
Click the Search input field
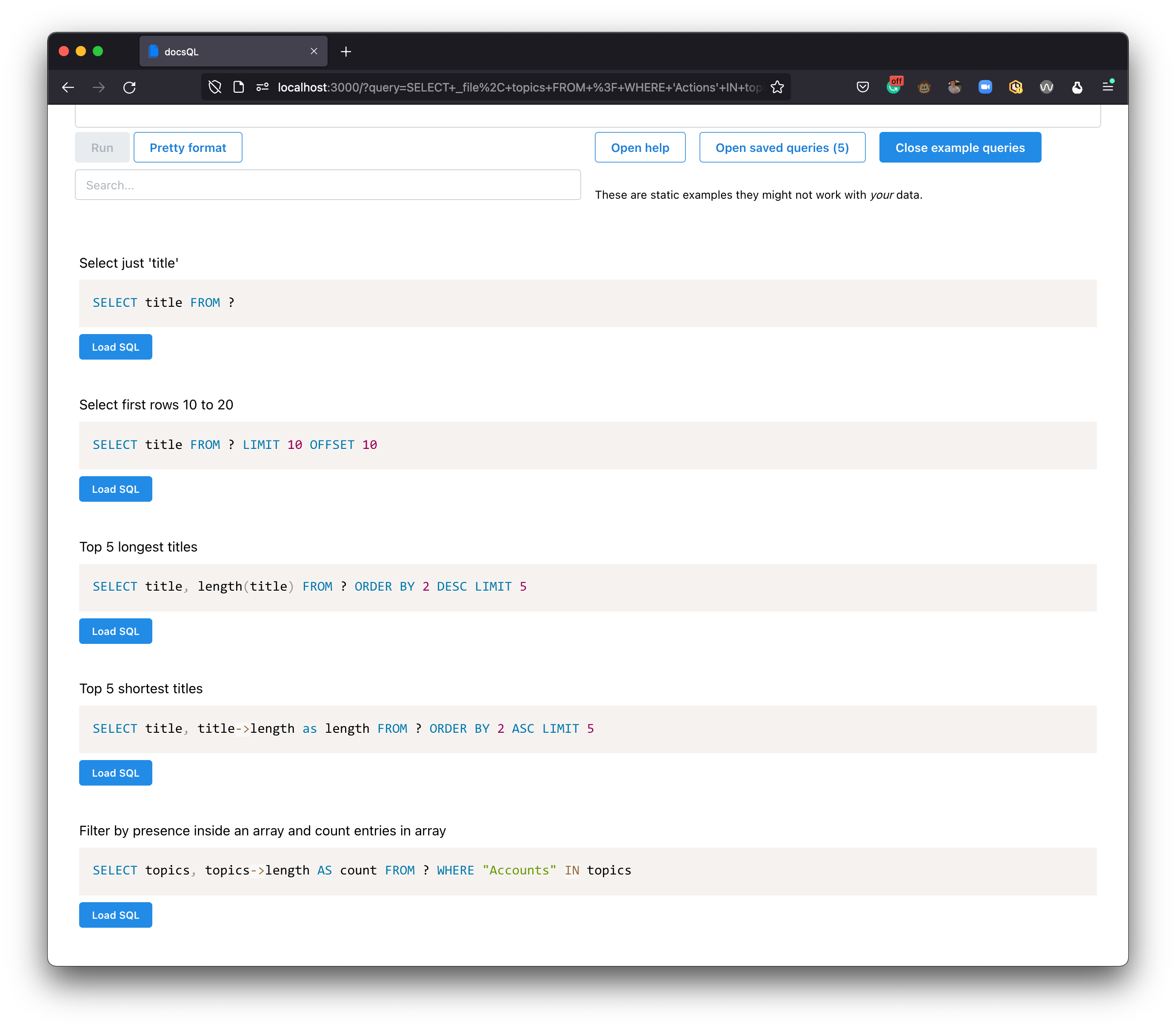coord(327,185)
